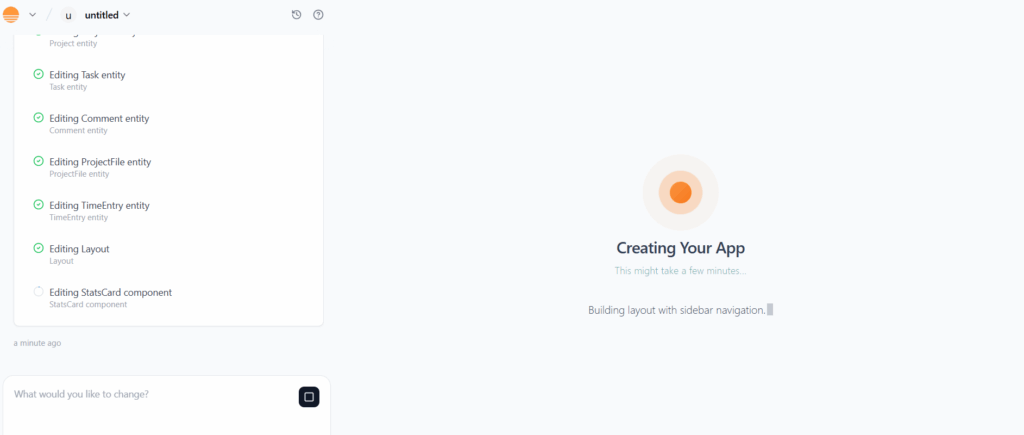Select the 'Editing Task entity' step label
The width and height of the screenshot is (1024, 435).
[x=87, y=75]
